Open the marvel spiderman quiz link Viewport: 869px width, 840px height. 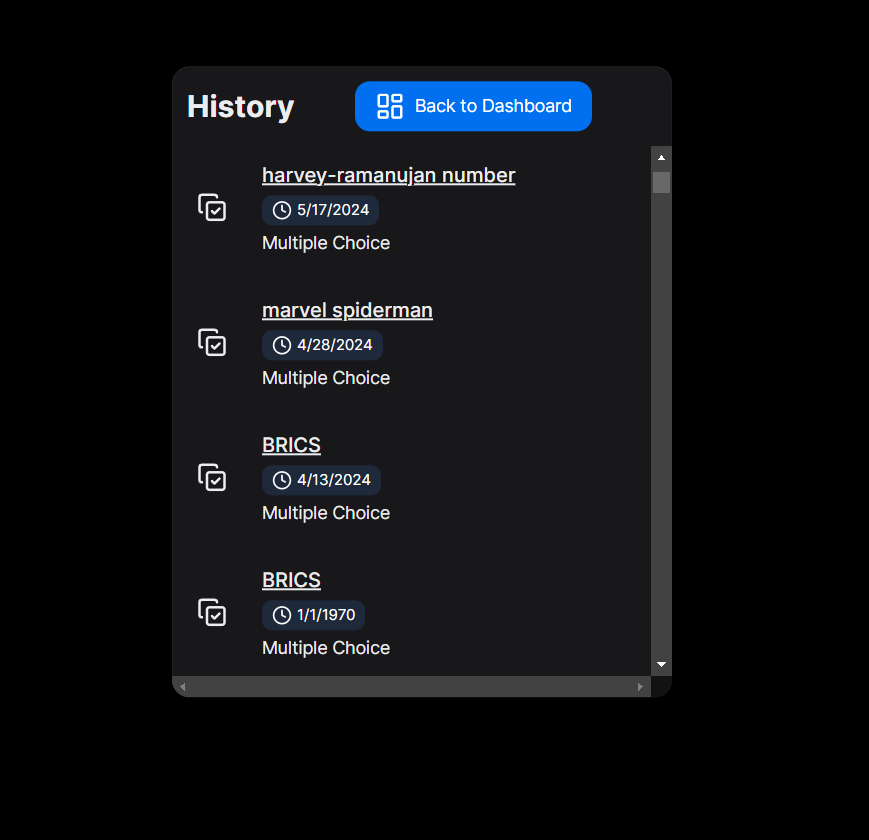[x=347, y=310]
